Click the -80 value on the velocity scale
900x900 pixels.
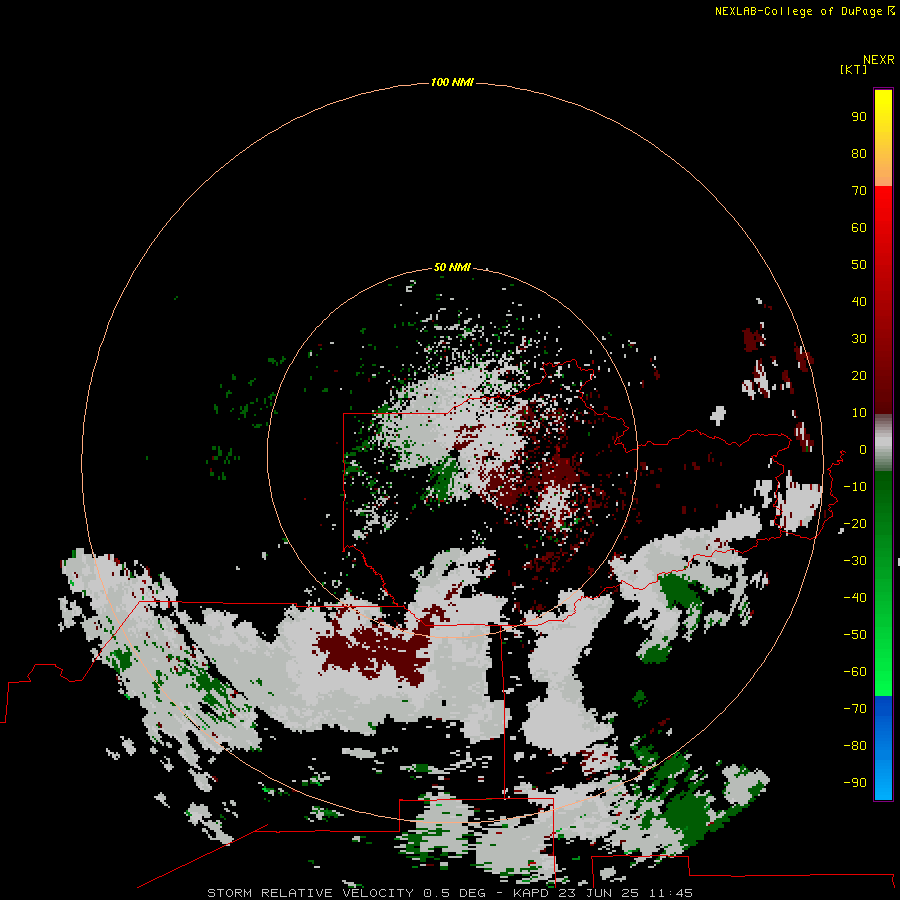pyautogui.click(x=855, y=746)
